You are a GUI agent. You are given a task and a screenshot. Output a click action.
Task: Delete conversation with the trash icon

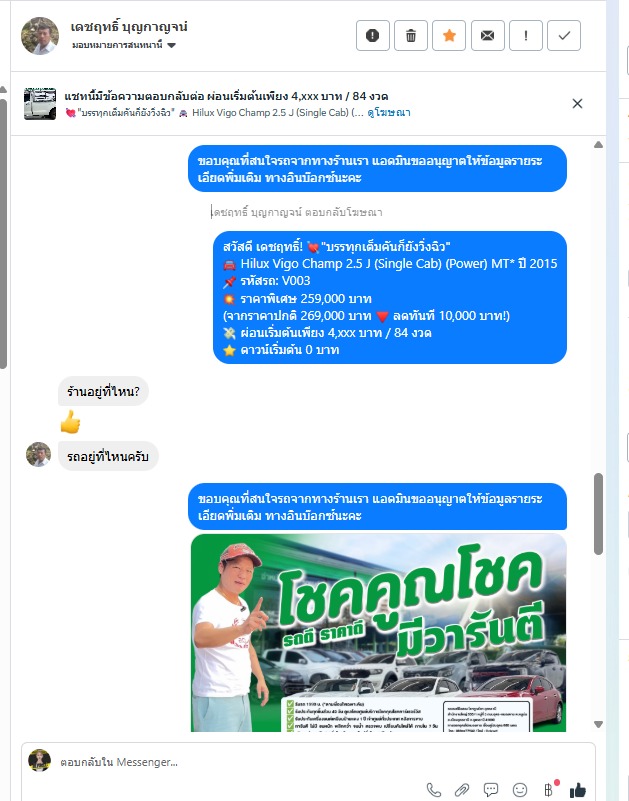click(x=411, y=35)
